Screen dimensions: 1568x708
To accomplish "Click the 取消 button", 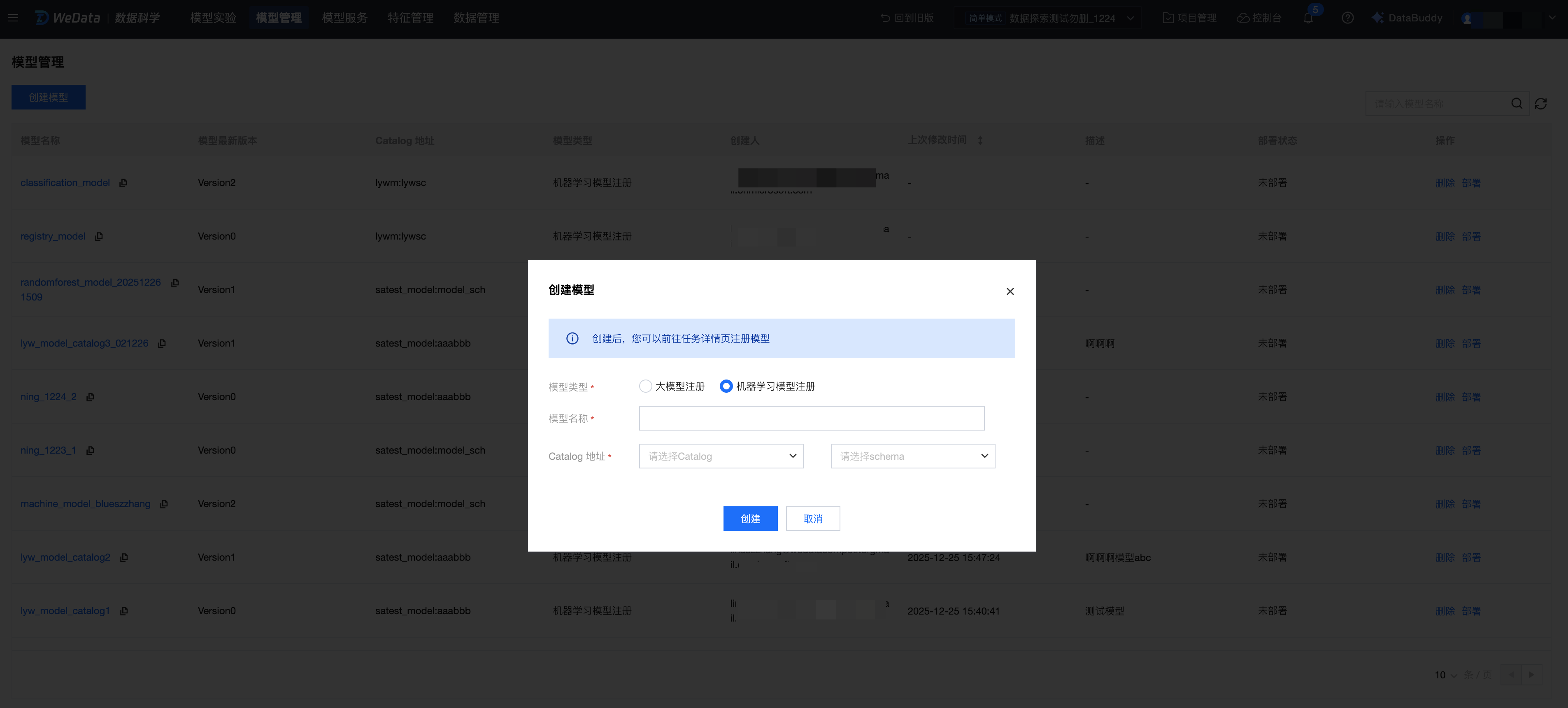I will (x=813, y=519).
